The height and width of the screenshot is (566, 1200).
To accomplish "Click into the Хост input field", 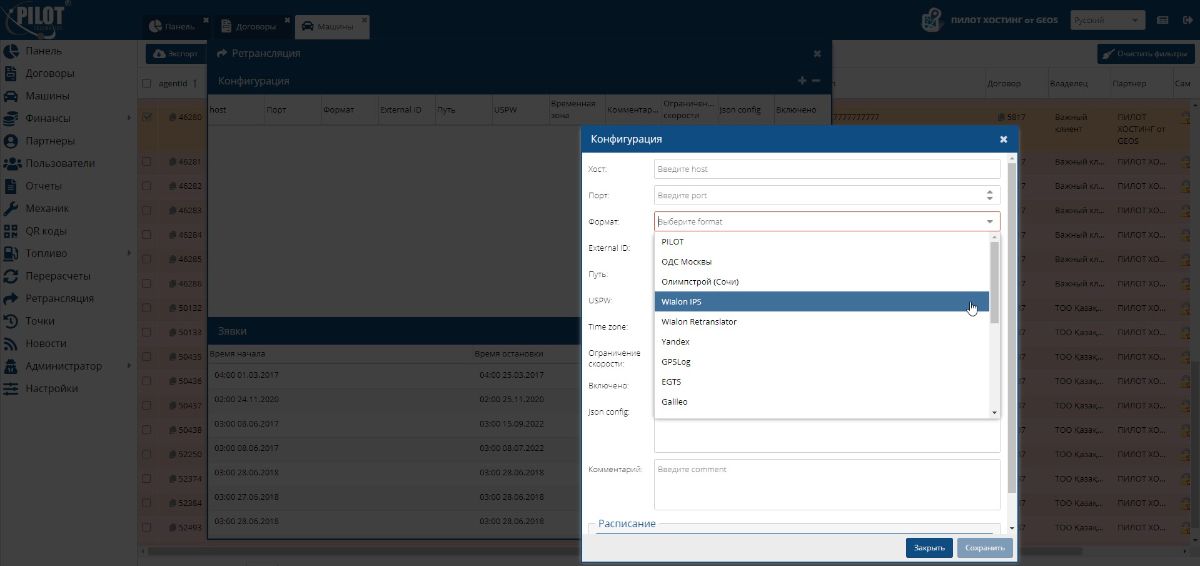I will [827, 169].
